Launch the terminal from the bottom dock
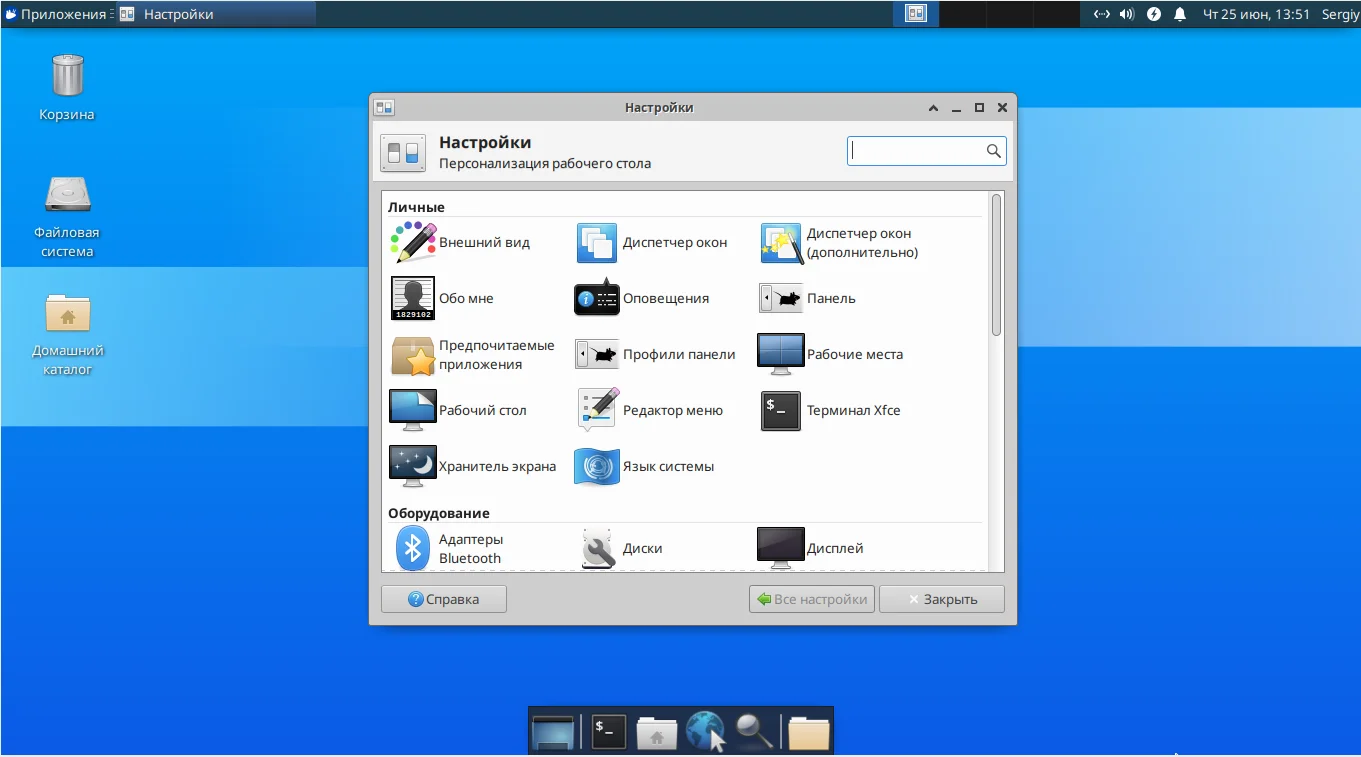The height and width of the screenshot is (757, 1361). click(x=609, y=731)
